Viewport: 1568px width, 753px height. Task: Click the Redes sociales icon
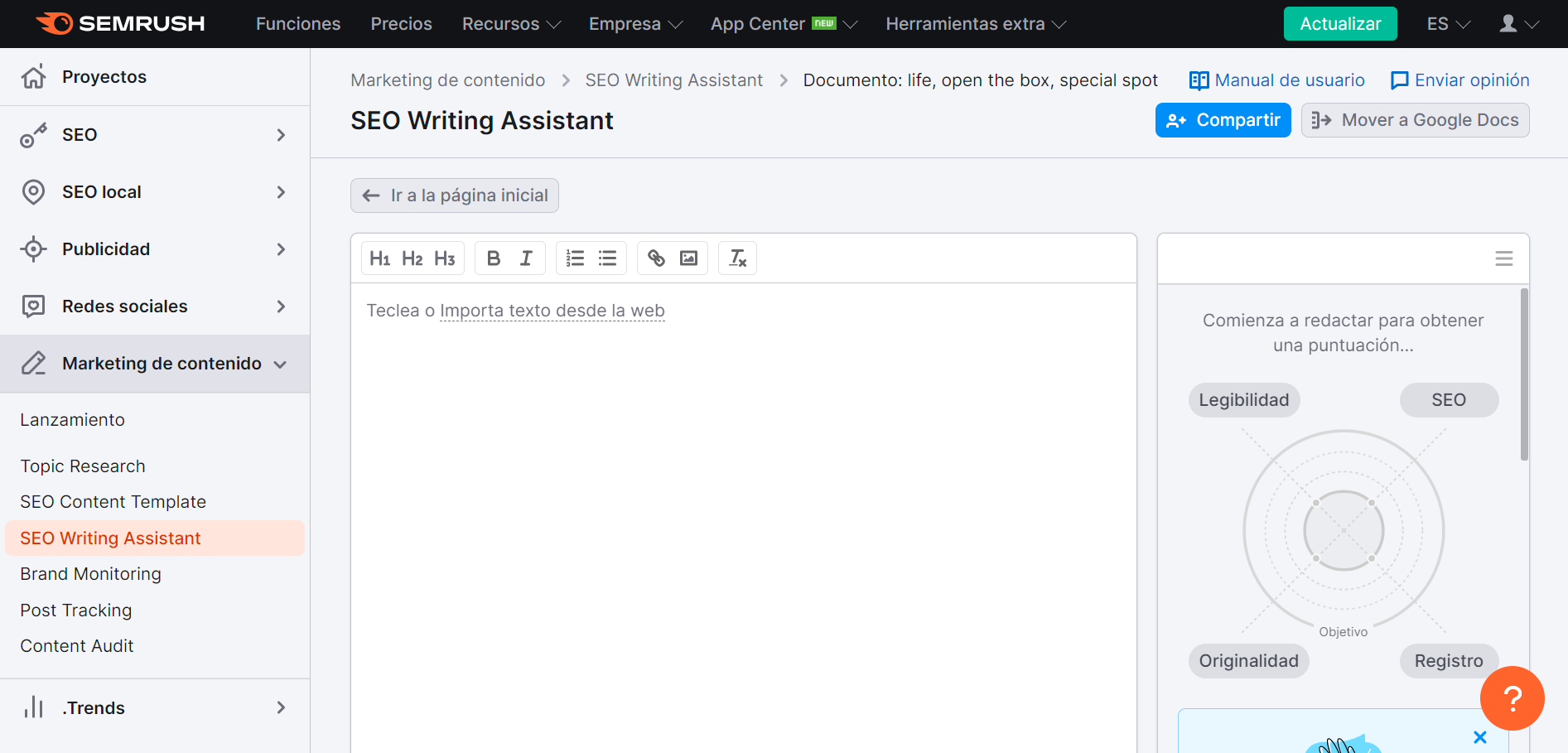point(33,307)
